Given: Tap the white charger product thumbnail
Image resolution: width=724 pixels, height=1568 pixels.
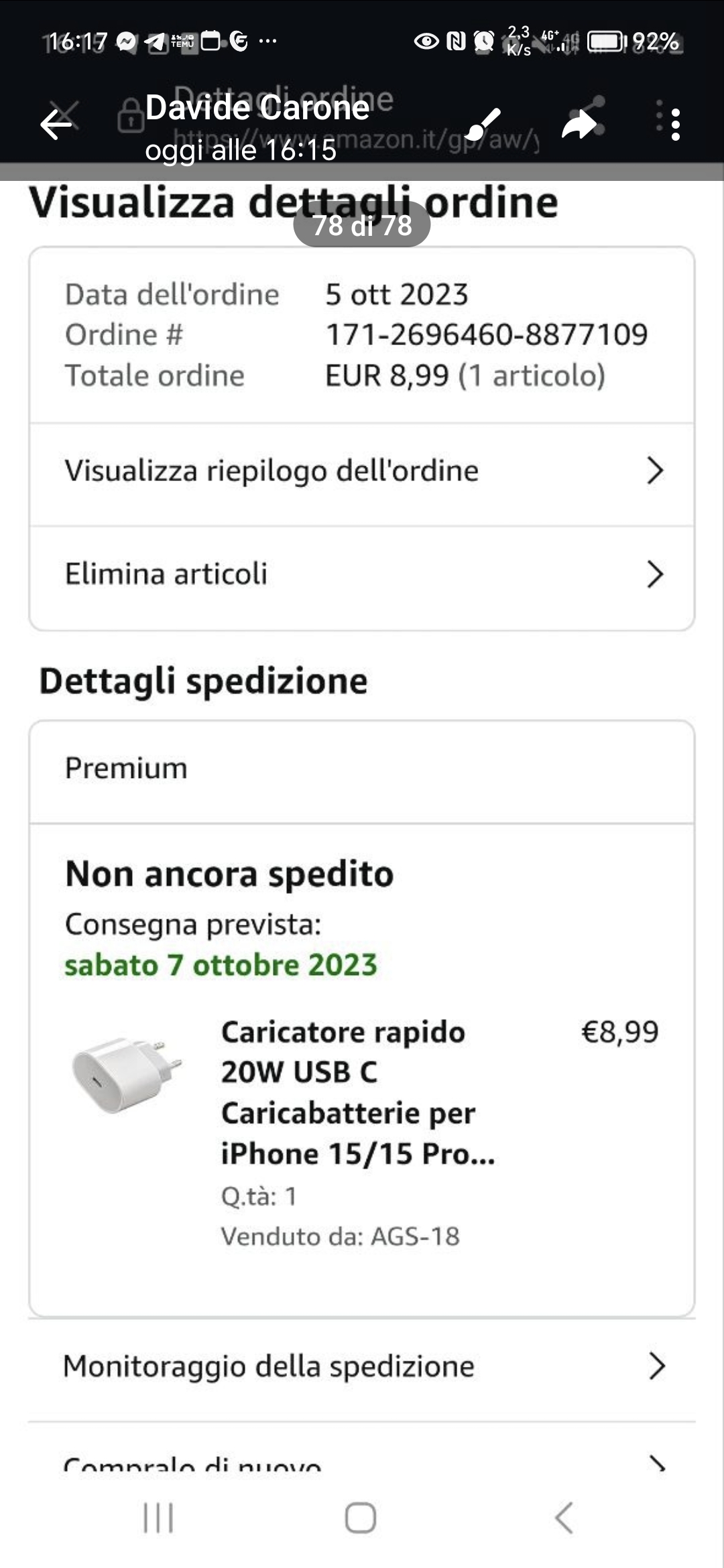Looking at the screenshot, I should tap(127, 1073).
